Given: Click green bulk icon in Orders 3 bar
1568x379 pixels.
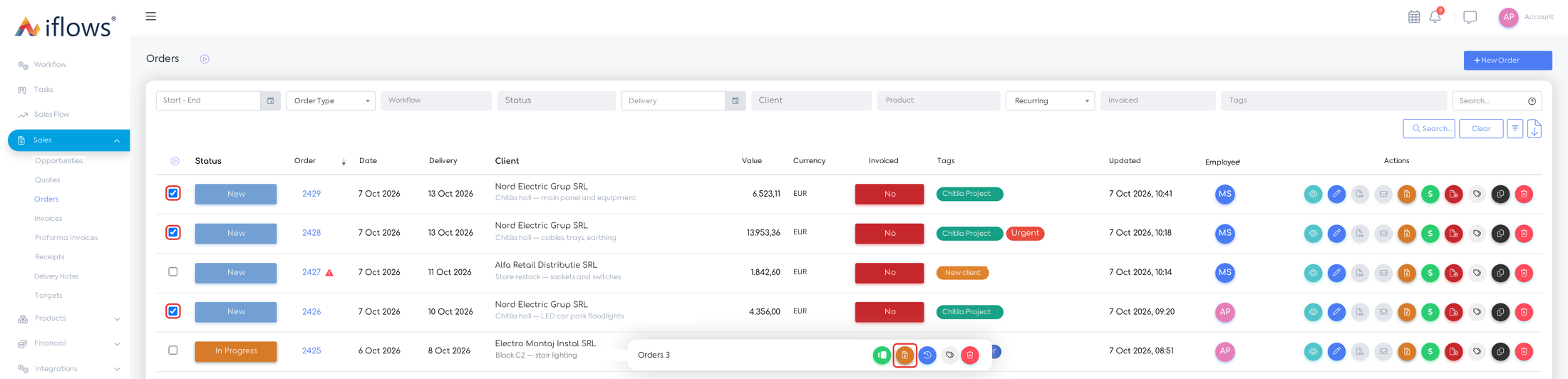Looking at the screenshot, I should tap(882, 355).
